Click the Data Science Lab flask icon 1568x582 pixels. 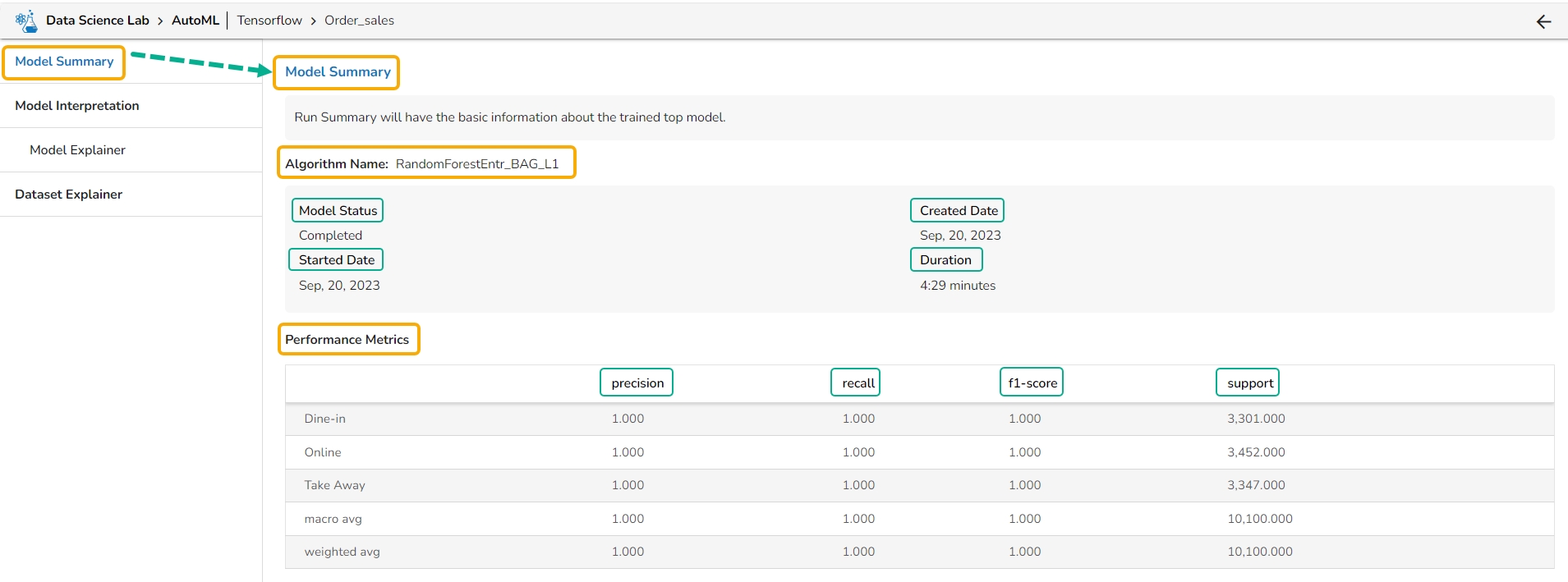26,21
